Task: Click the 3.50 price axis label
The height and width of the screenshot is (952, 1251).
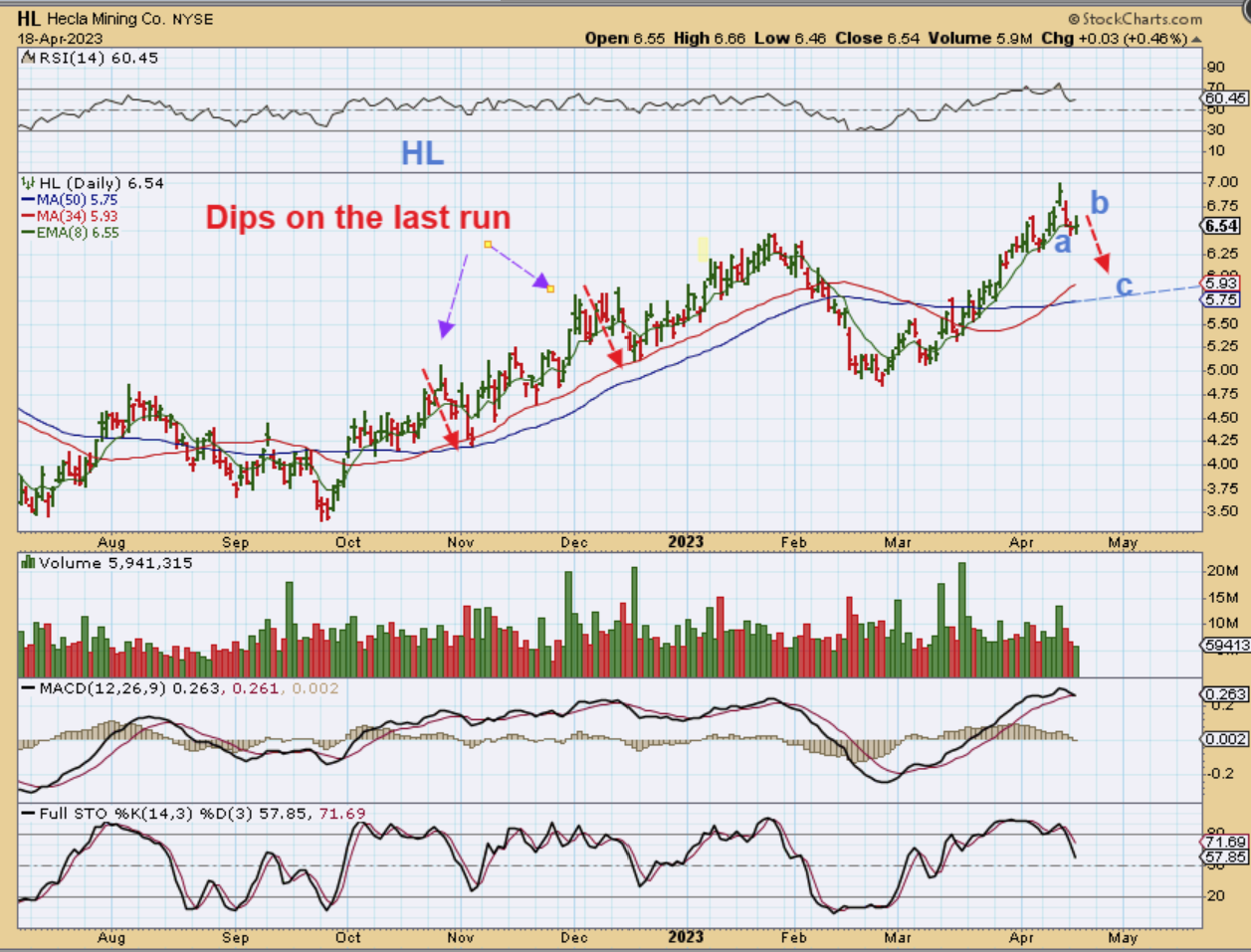Action: pyautogui.click(x=1221, y=510)
